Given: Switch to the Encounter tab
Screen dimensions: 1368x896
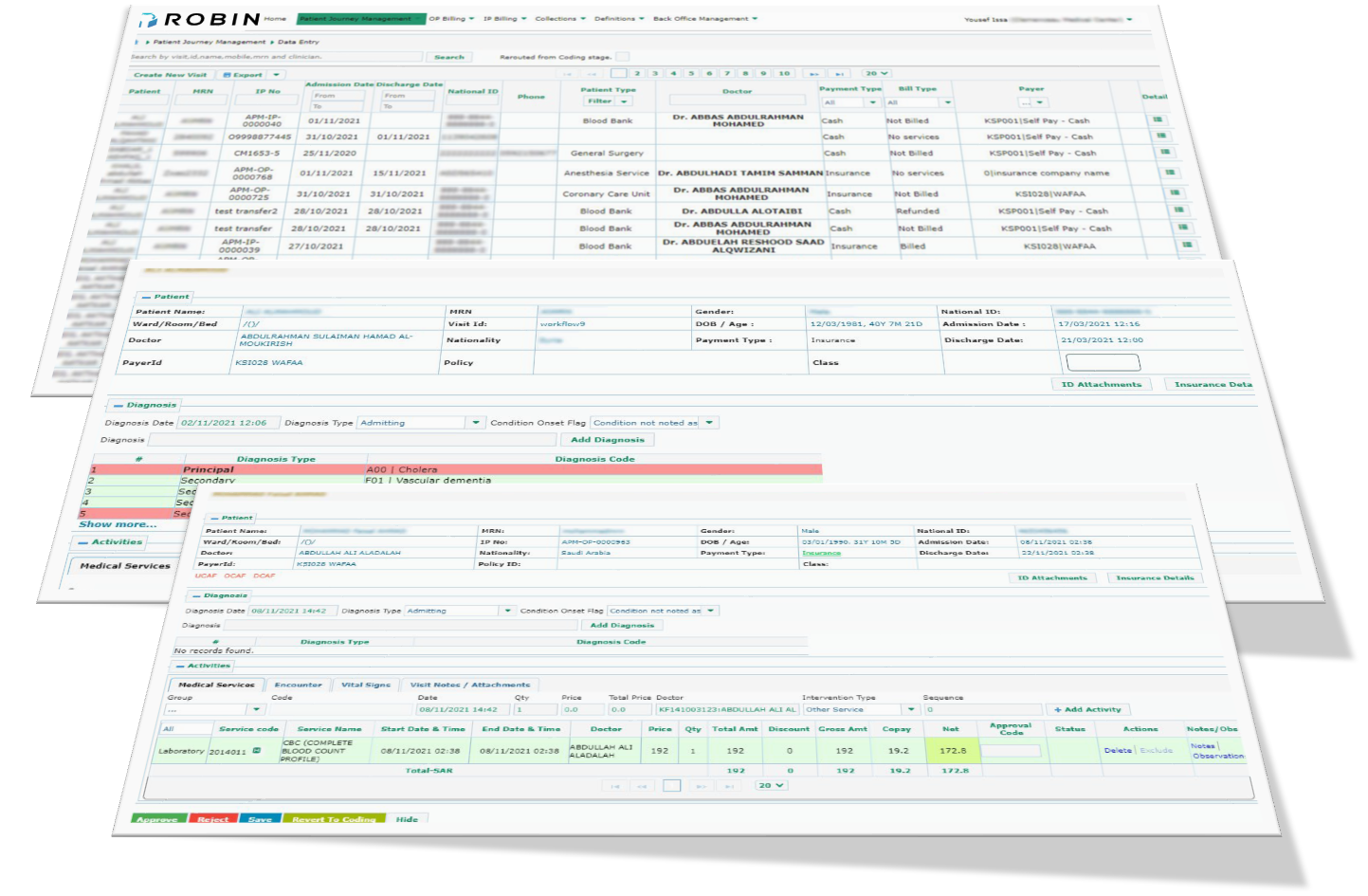Looking at the screenshot, I should pyautogui.click(x=298, y=685).
